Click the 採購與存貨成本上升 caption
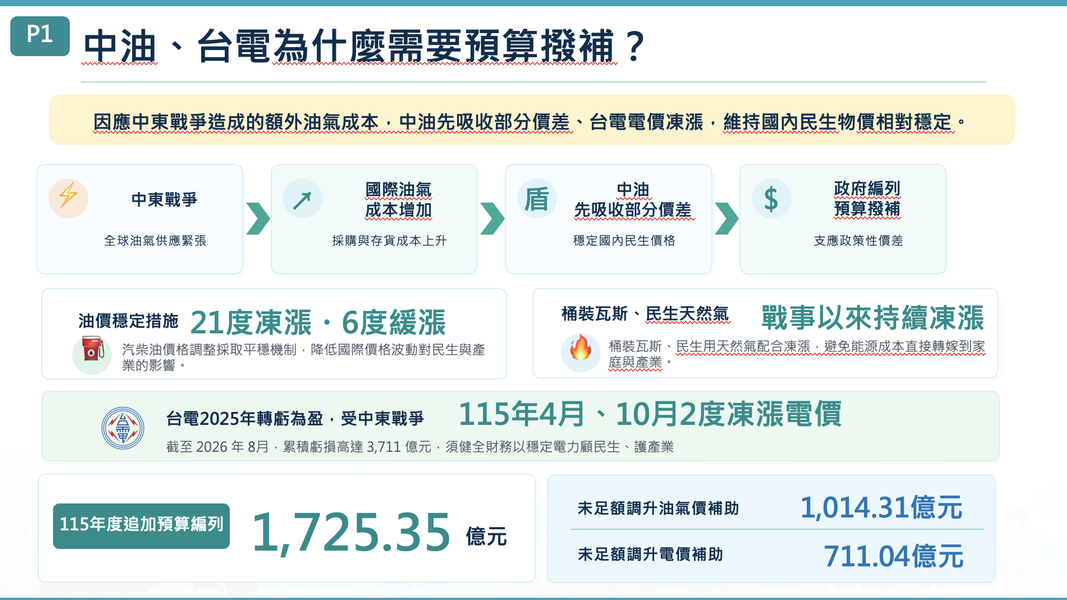Viewport: 1067px width, 600px height. 389,240
